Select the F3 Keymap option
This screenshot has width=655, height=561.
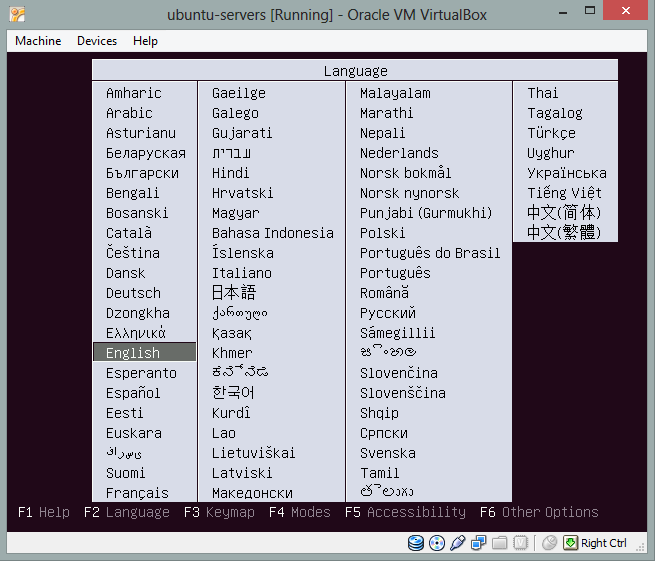pyautogui.click(x=219, y=512)
